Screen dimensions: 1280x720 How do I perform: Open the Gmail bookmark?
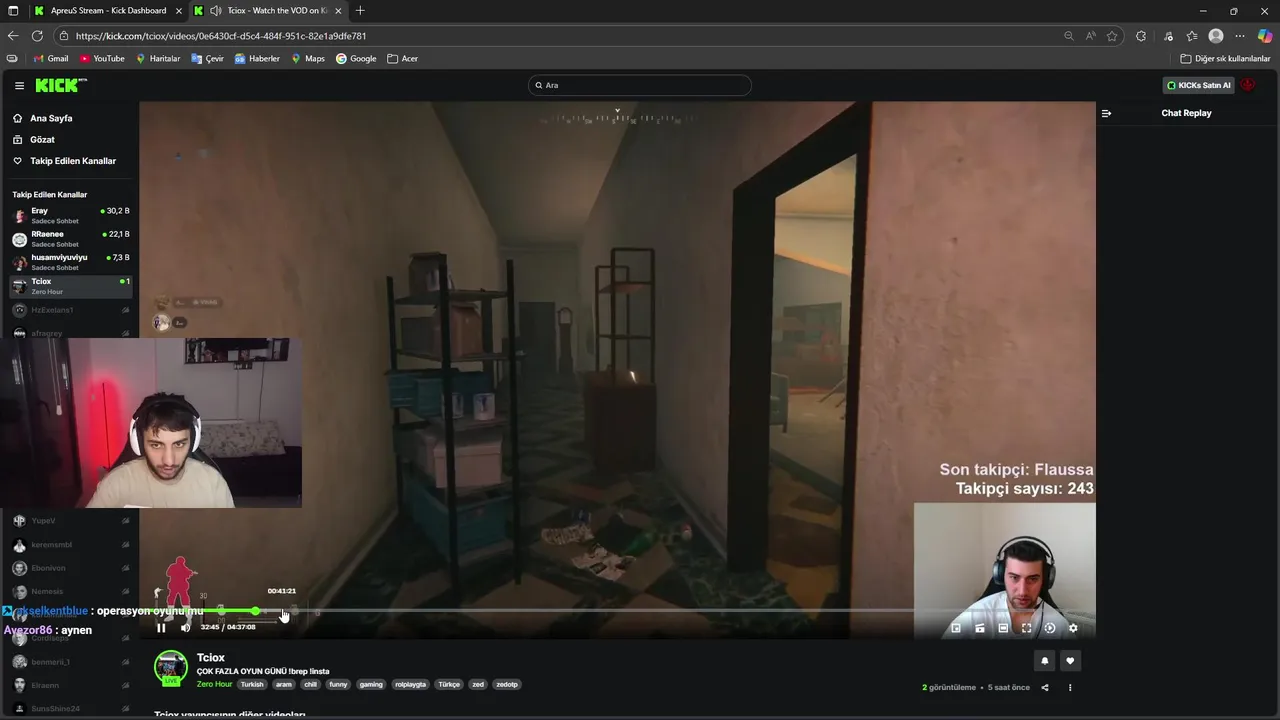click(x=51, y=59)
